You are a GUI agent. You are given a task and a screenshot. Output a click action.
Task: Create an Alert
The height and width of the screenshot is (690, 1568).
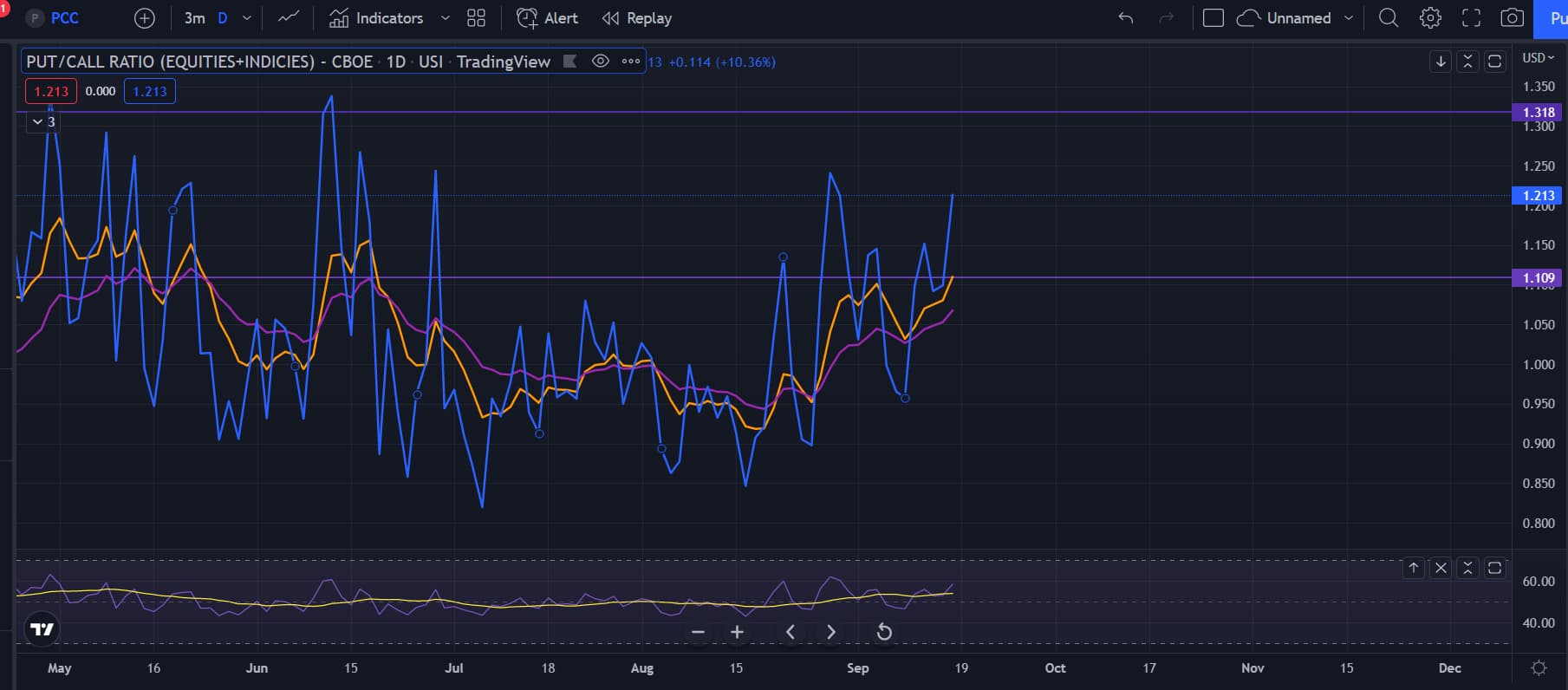(547, 18)
